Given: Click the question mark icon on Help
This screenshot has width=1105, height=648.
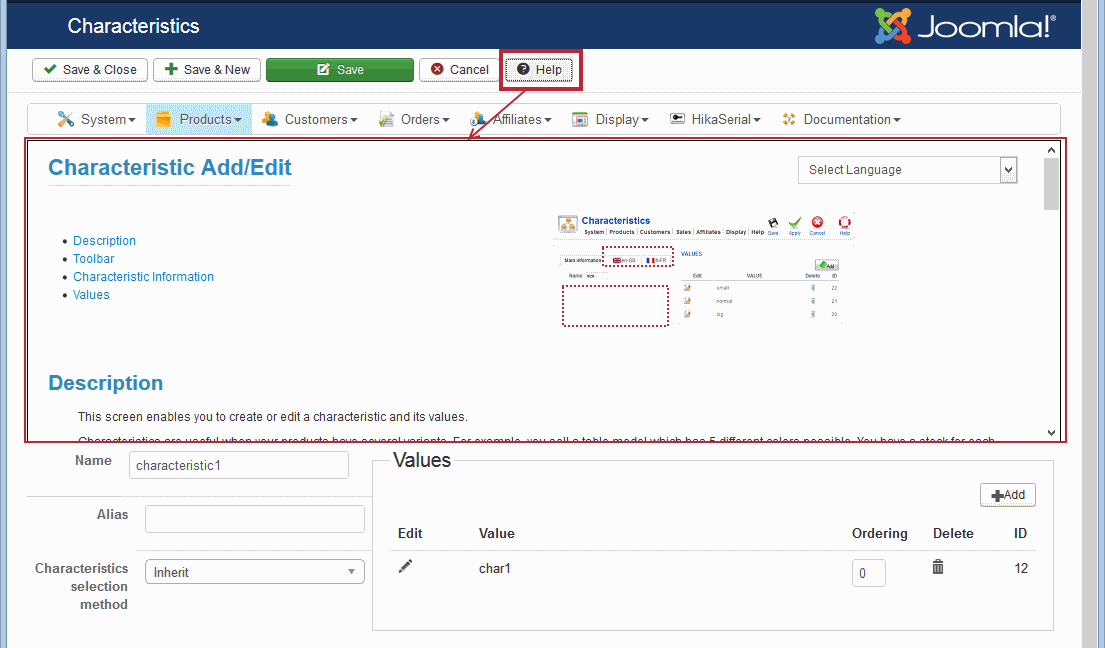Looking at the screenshot, I should tap(523, 69).
